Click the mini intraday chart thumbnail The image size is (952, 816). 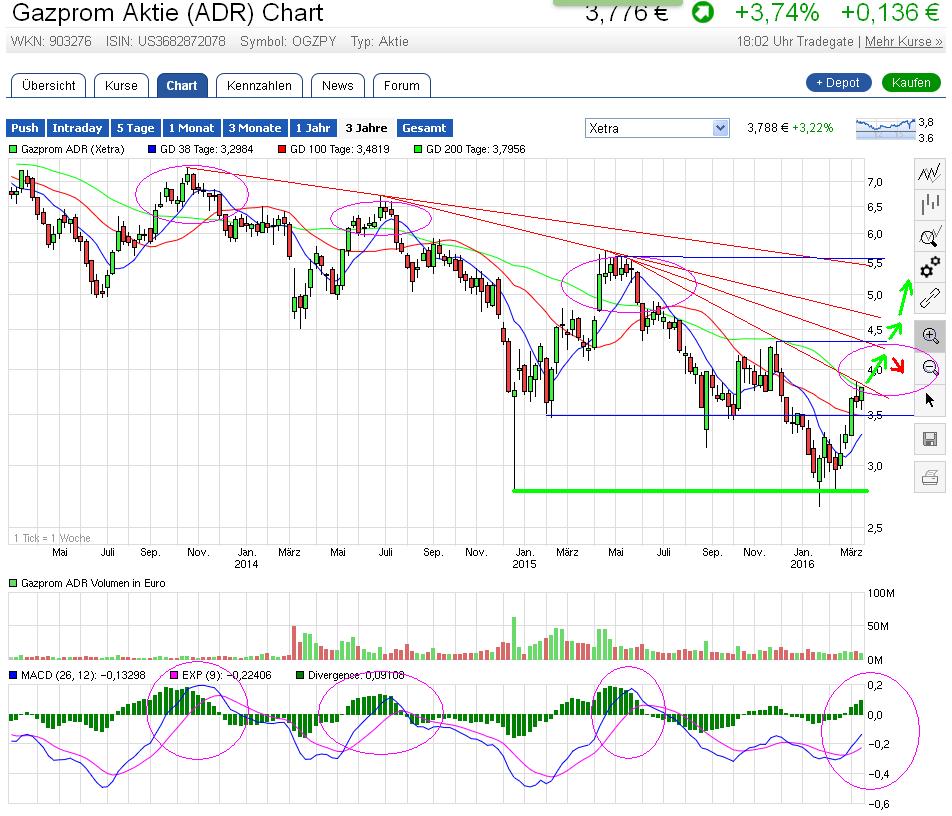point(885,129)
